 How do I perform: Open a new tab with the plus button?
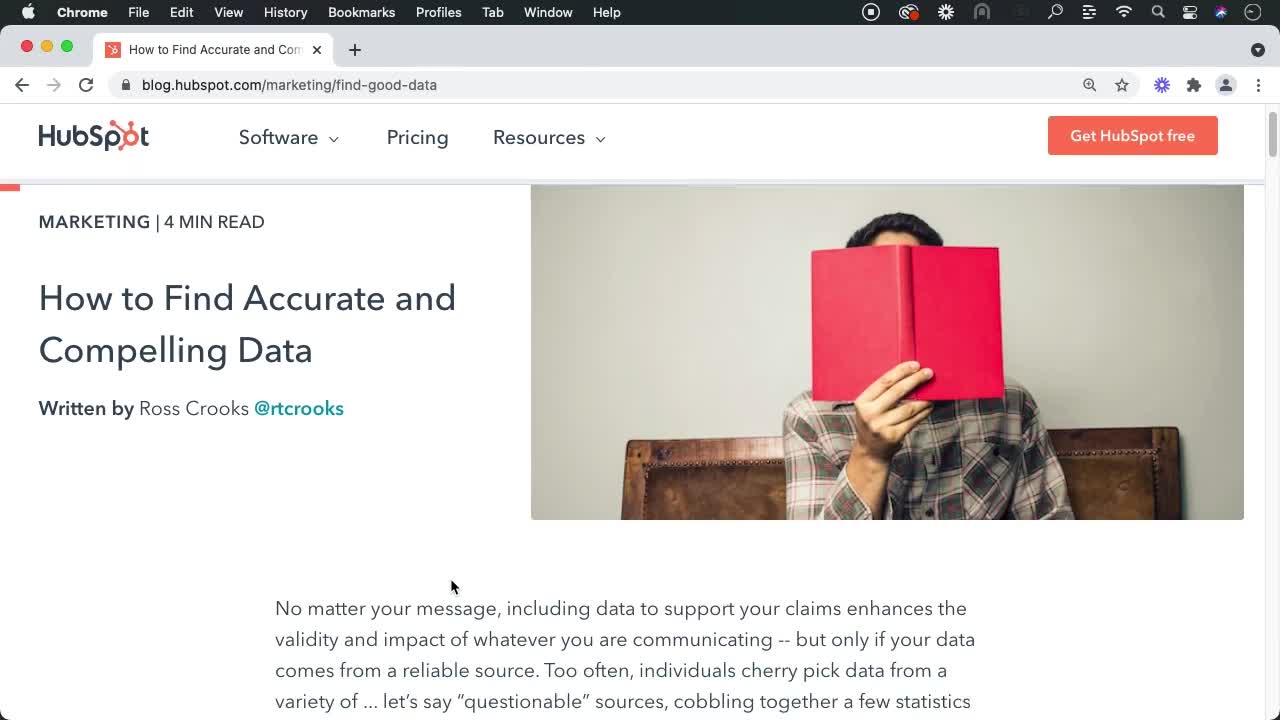point(355,49)
